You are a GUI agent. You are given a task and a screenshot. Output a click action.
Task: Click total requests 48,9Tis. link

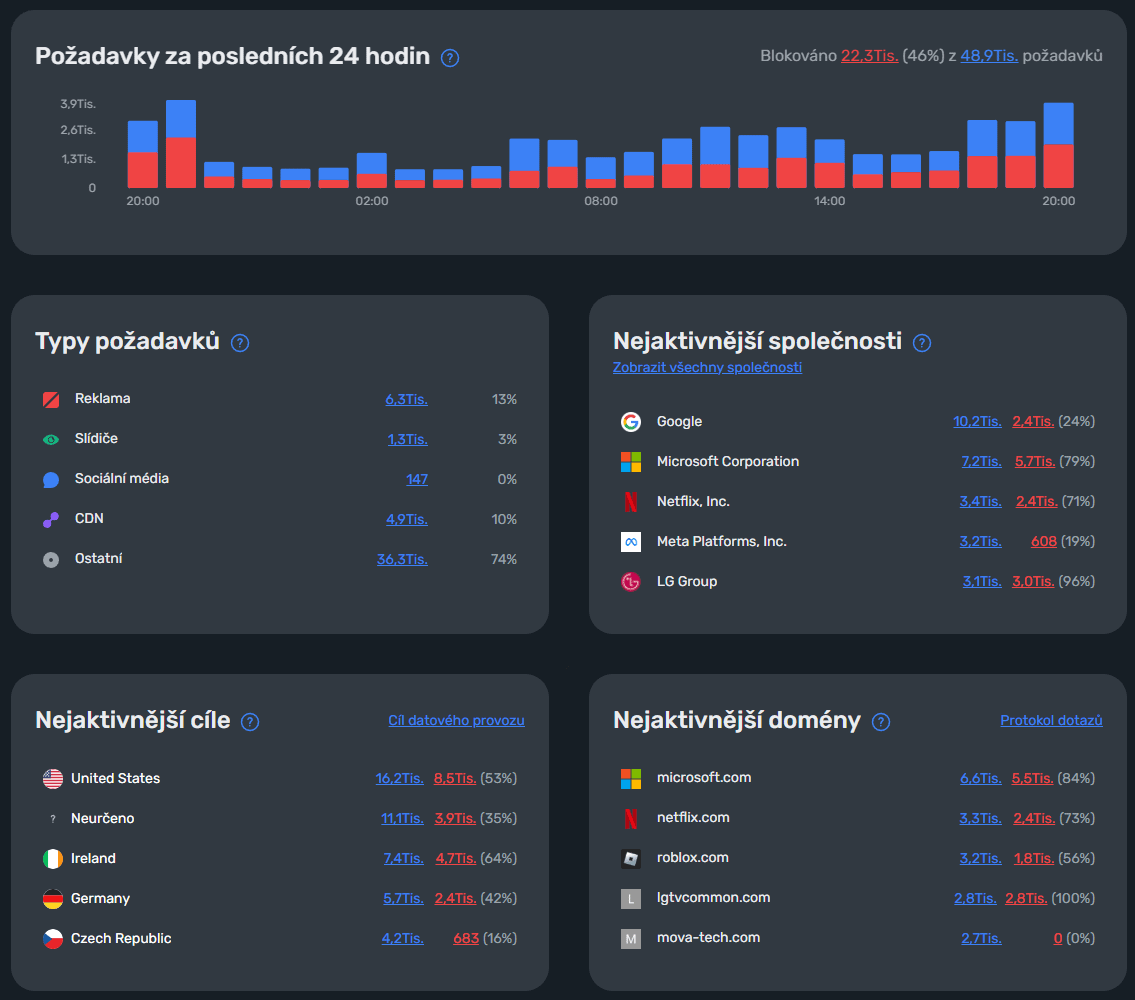[x=989, y=56]
